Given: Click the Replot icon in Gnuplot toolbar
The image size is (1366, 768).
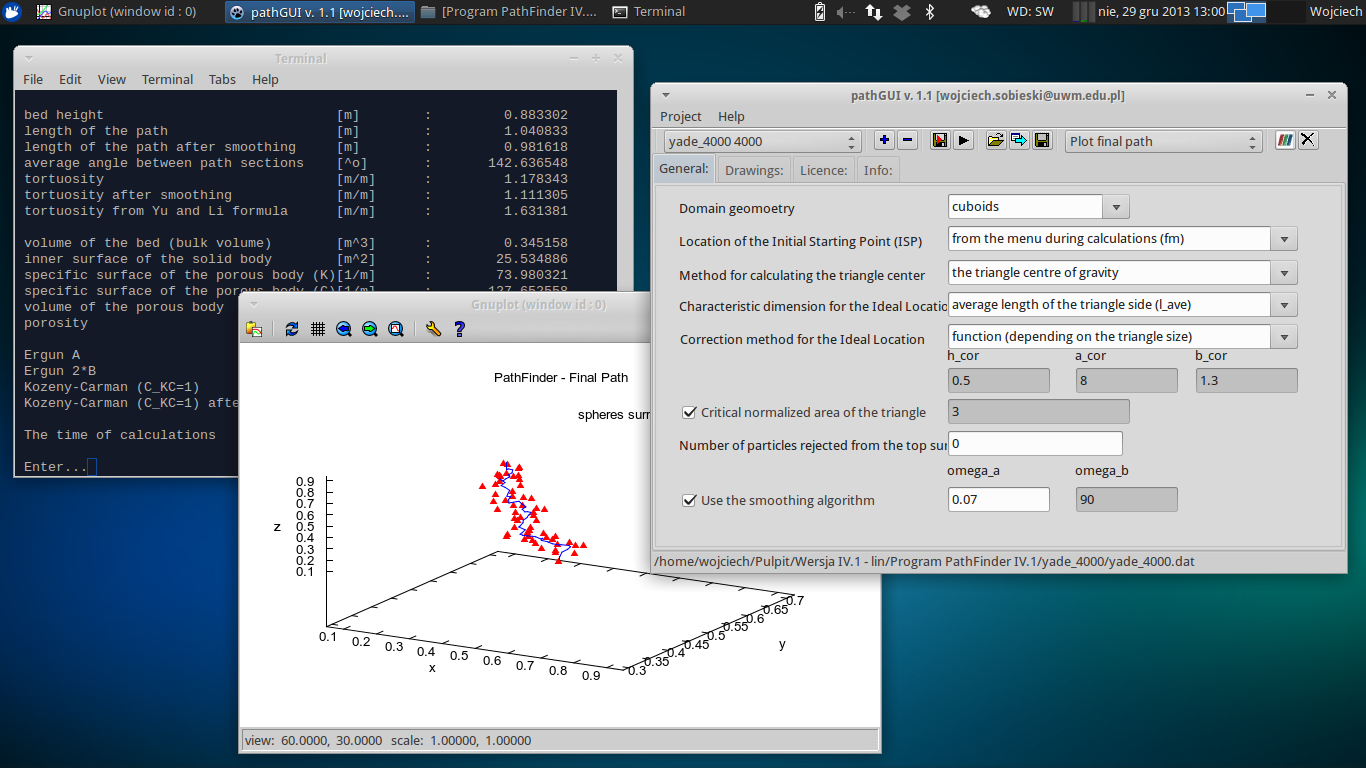Looking at the screenshot, I should point(292,329).
